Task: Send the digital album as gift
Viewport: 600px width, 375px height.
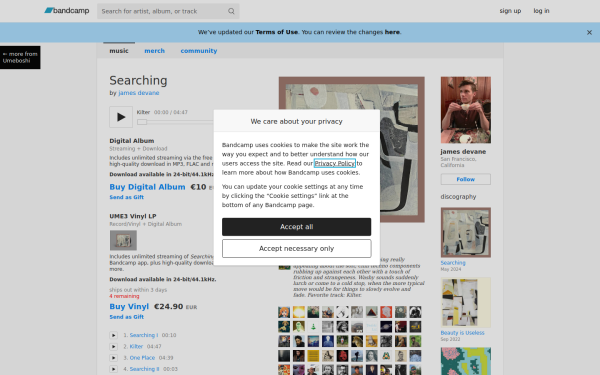Action: pos(127,197)
